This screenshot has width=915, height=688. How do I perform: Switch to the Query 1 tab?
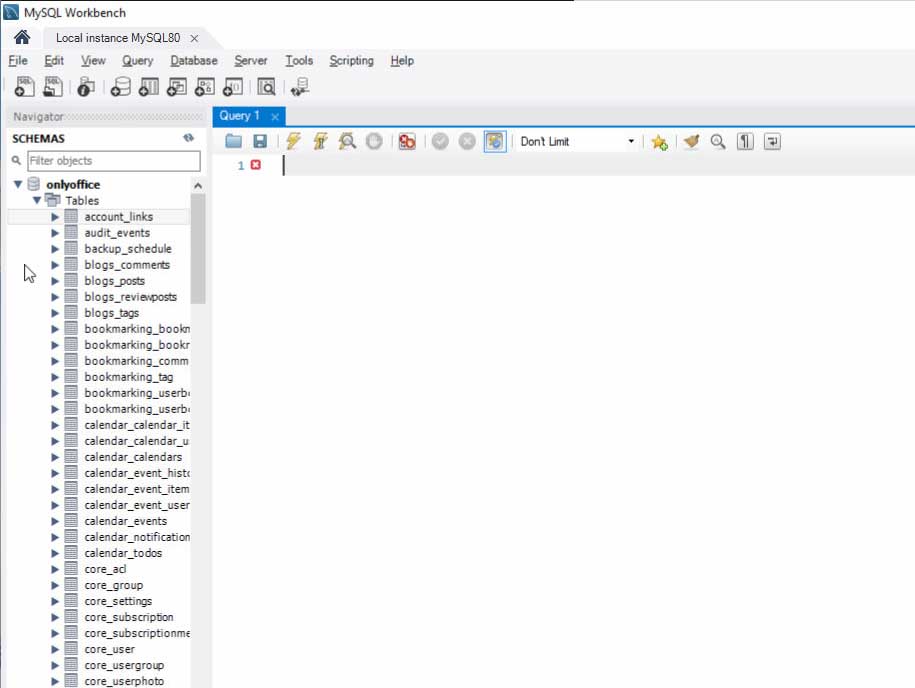pos(238,115)
